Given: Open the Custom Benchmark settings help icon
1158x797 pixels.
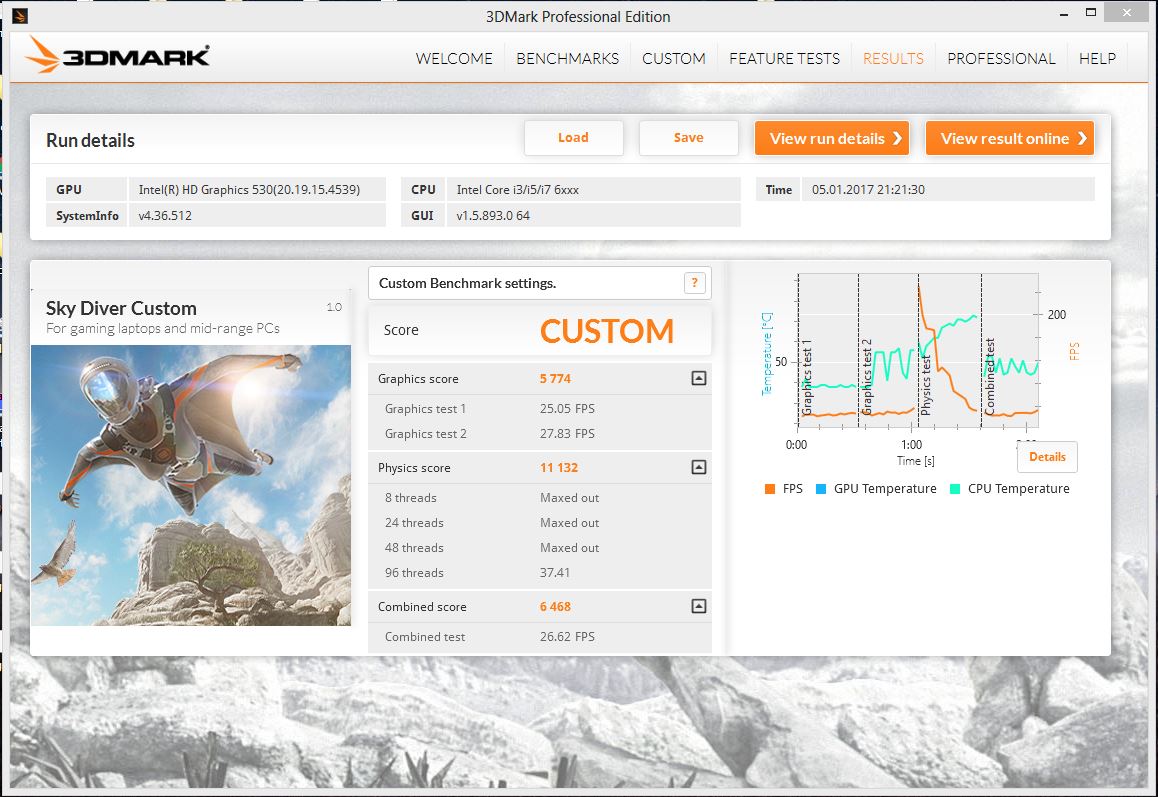Looking at the screenshot, I should 694,283.
